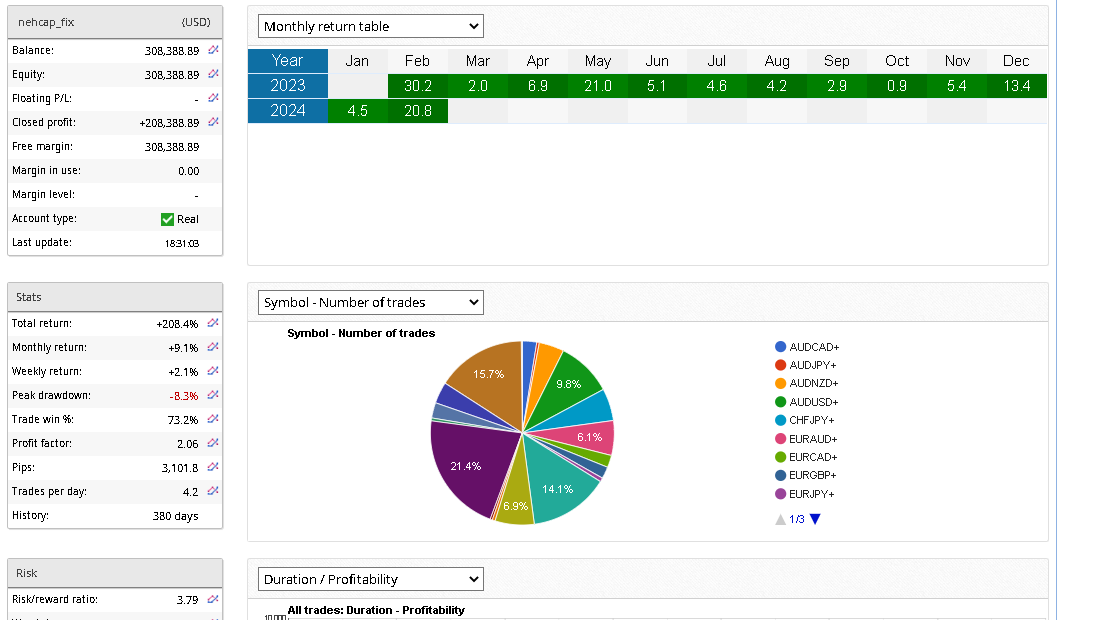
Task: Click the green Real account type checkmark
Action: coord(167,219)
